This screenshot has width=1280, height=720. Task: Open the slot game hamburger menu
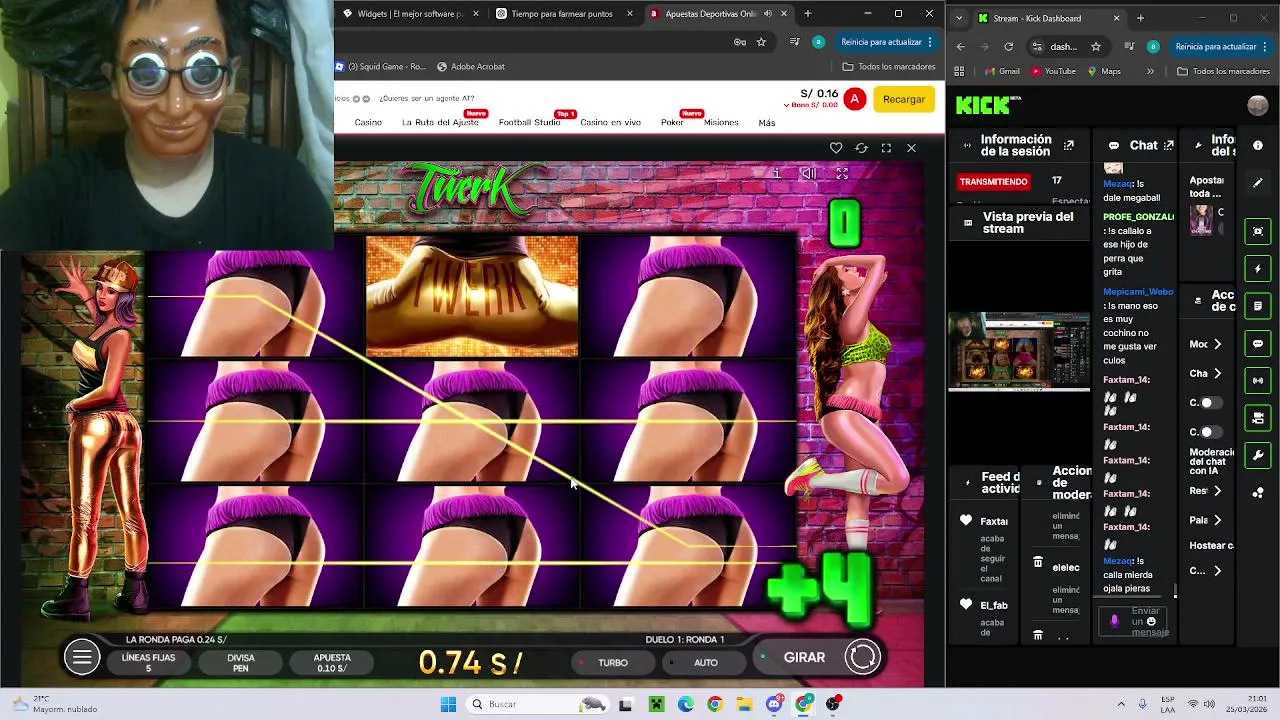(x=82, y=657)
